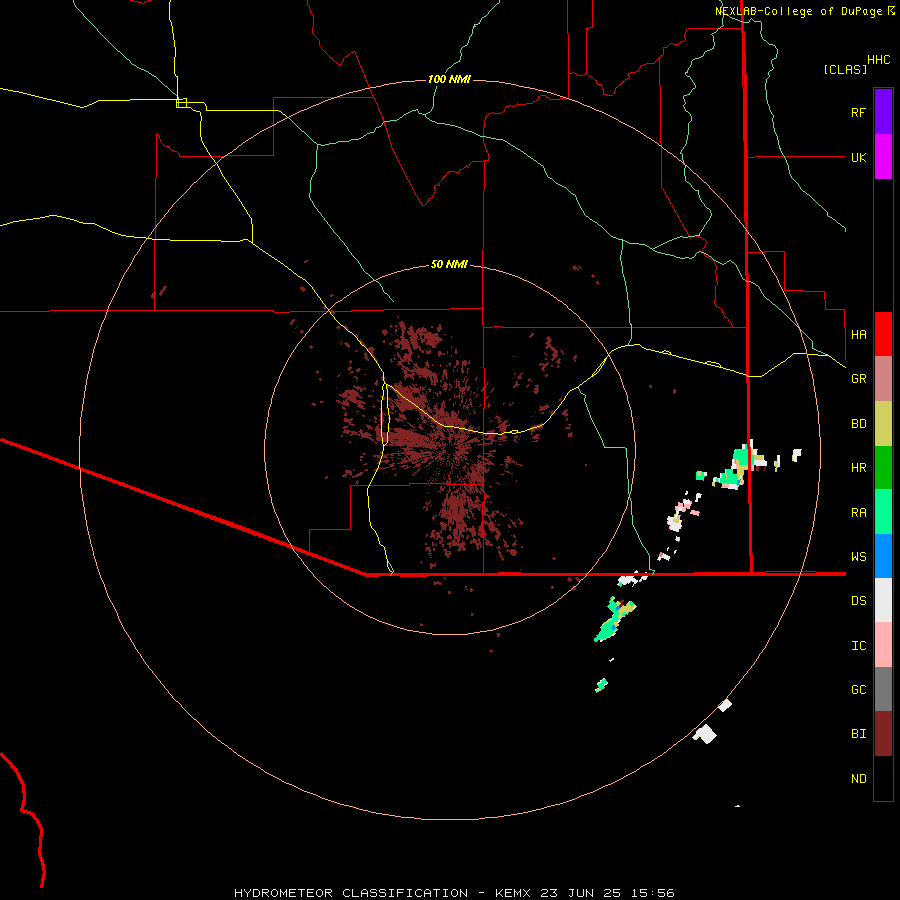Select the "BD" legend label text
900x900 pixels.
point(858,424)
